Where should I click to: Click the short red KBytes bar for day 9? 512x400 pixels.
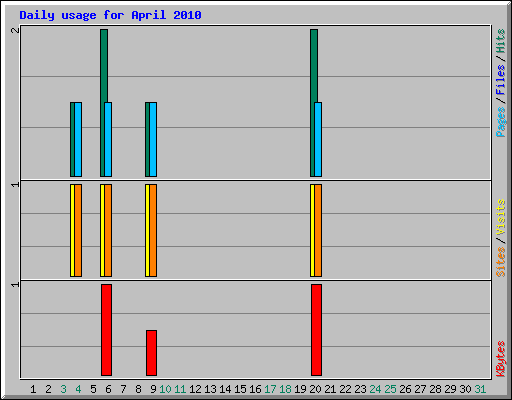(151, 353)
